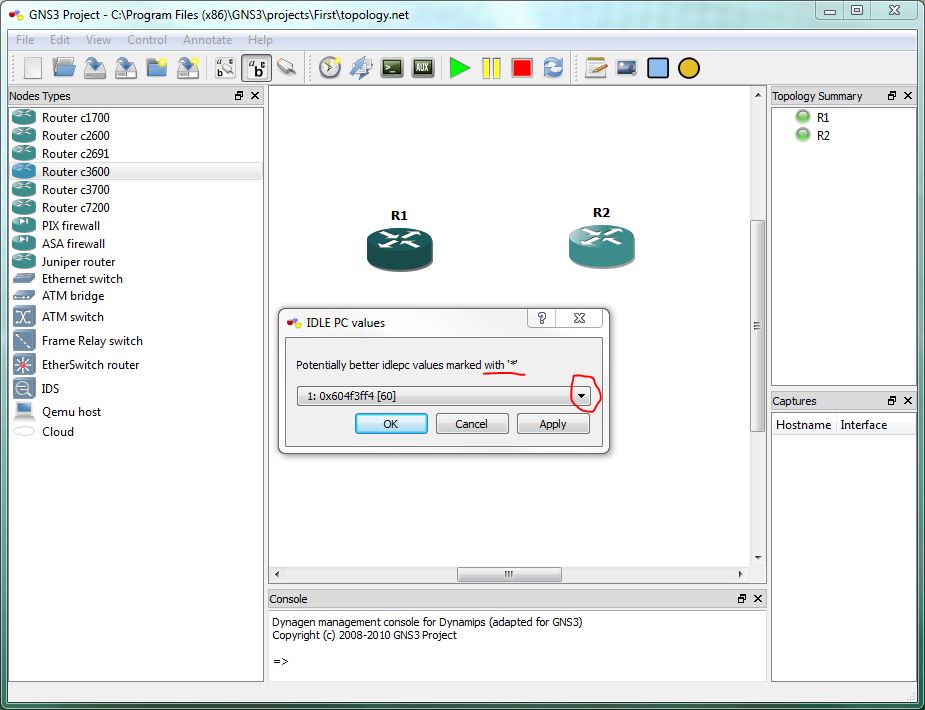Close the Captures panel
This screenshot has height=710, width=925.
point(908,400)
